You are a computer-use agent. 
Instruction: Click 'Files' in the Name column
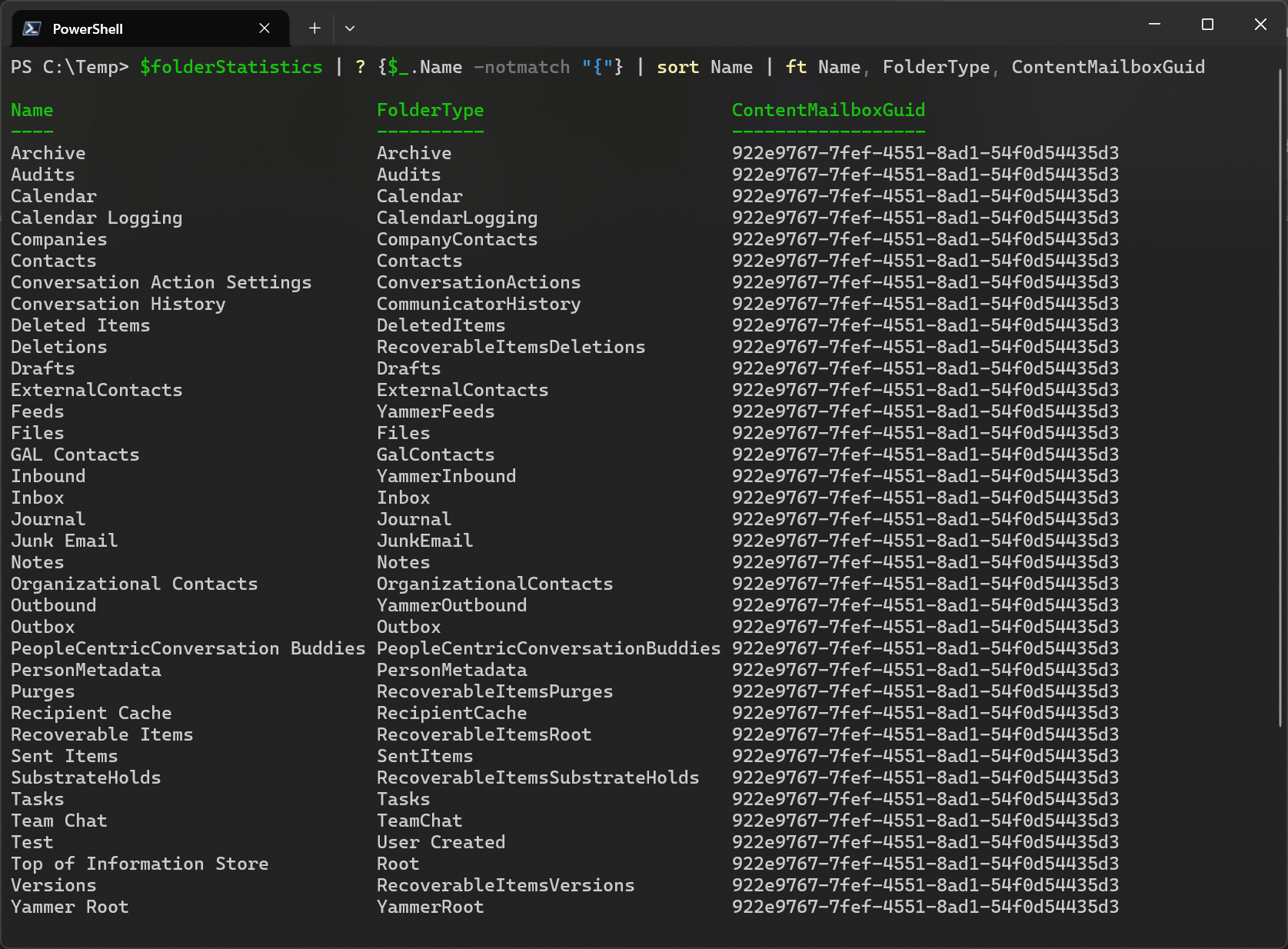[38, 433]
